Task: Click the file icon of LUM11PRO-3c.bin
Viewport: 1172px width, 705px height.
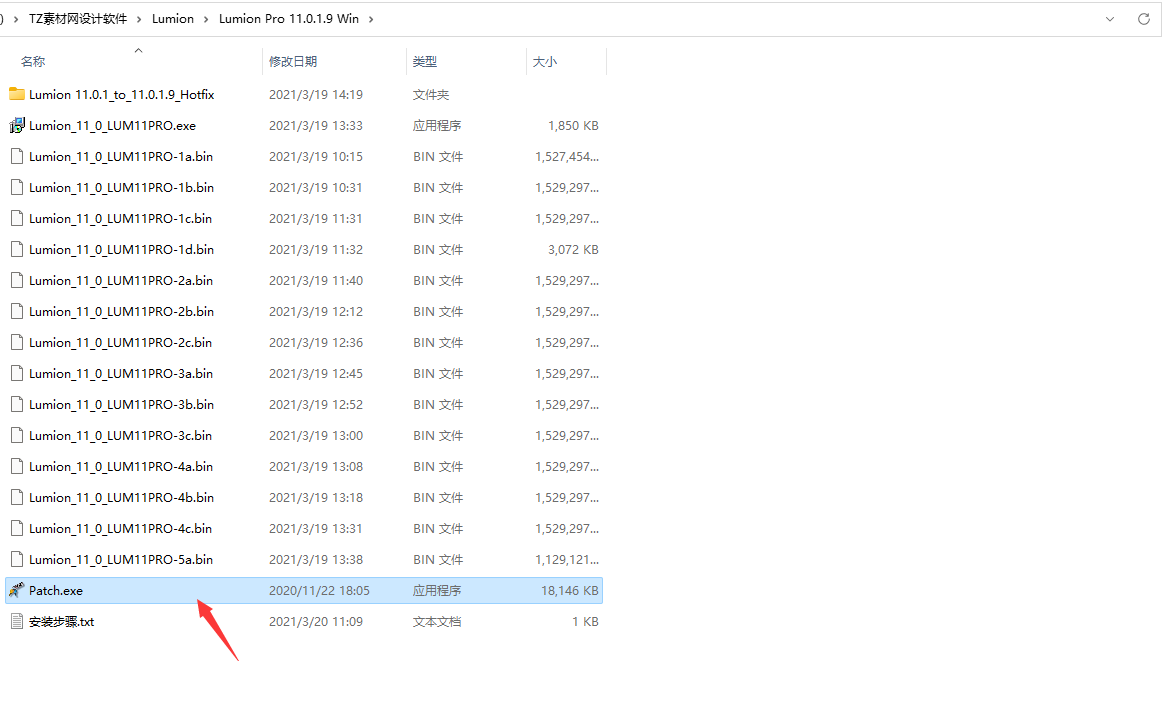Action: (x=16, y=436)
